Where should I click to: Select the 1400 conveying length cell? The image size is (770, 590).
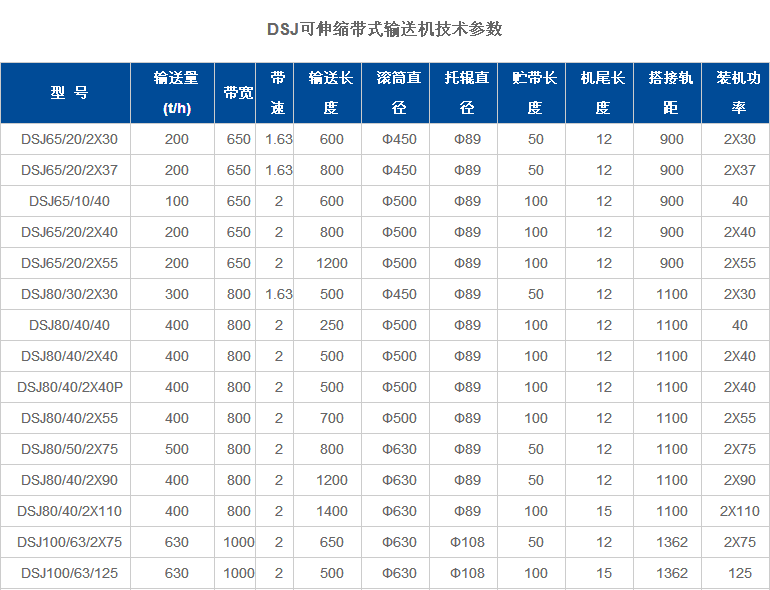point(332,511)
